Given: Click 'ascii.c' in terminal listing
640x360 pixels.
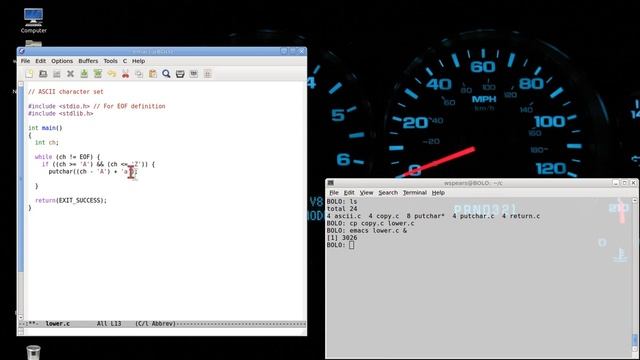Looking at the screenshot, I should point(348,216).
